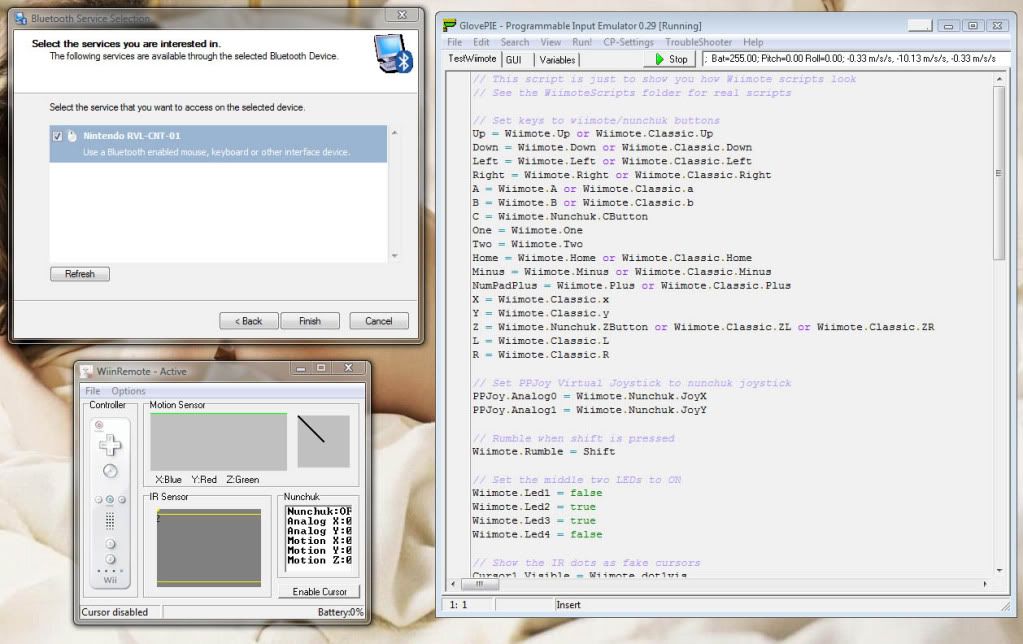Click the D-pad on the WiinRemote controller image
The width and height of the screenshot is (1023, 644).
pos(110,445)
